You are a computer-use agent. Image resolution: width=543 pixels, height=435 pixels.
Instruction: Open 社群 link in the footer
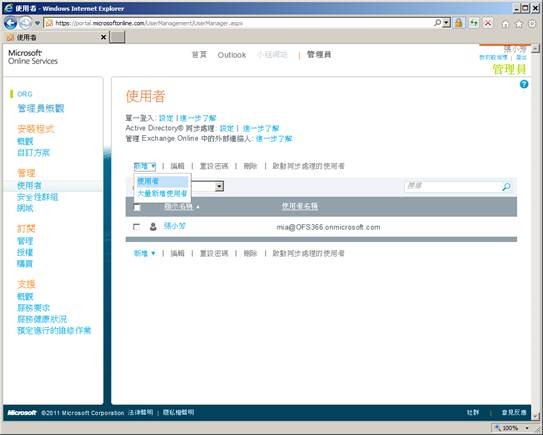coord(473,412)
